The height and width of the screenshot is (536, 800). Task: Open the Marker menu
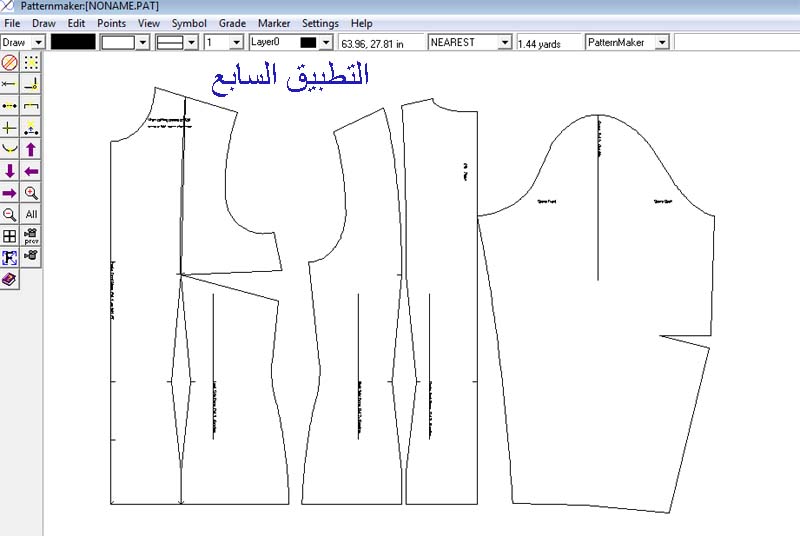tap(274, 23)
